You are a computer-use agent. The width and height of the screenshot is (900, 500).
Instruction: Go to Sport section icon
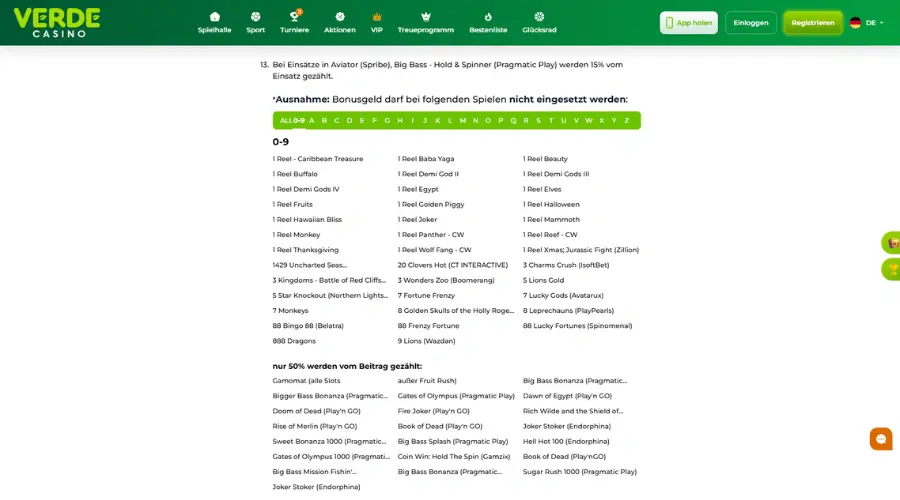pyautogui.click(x=255, y=17)
